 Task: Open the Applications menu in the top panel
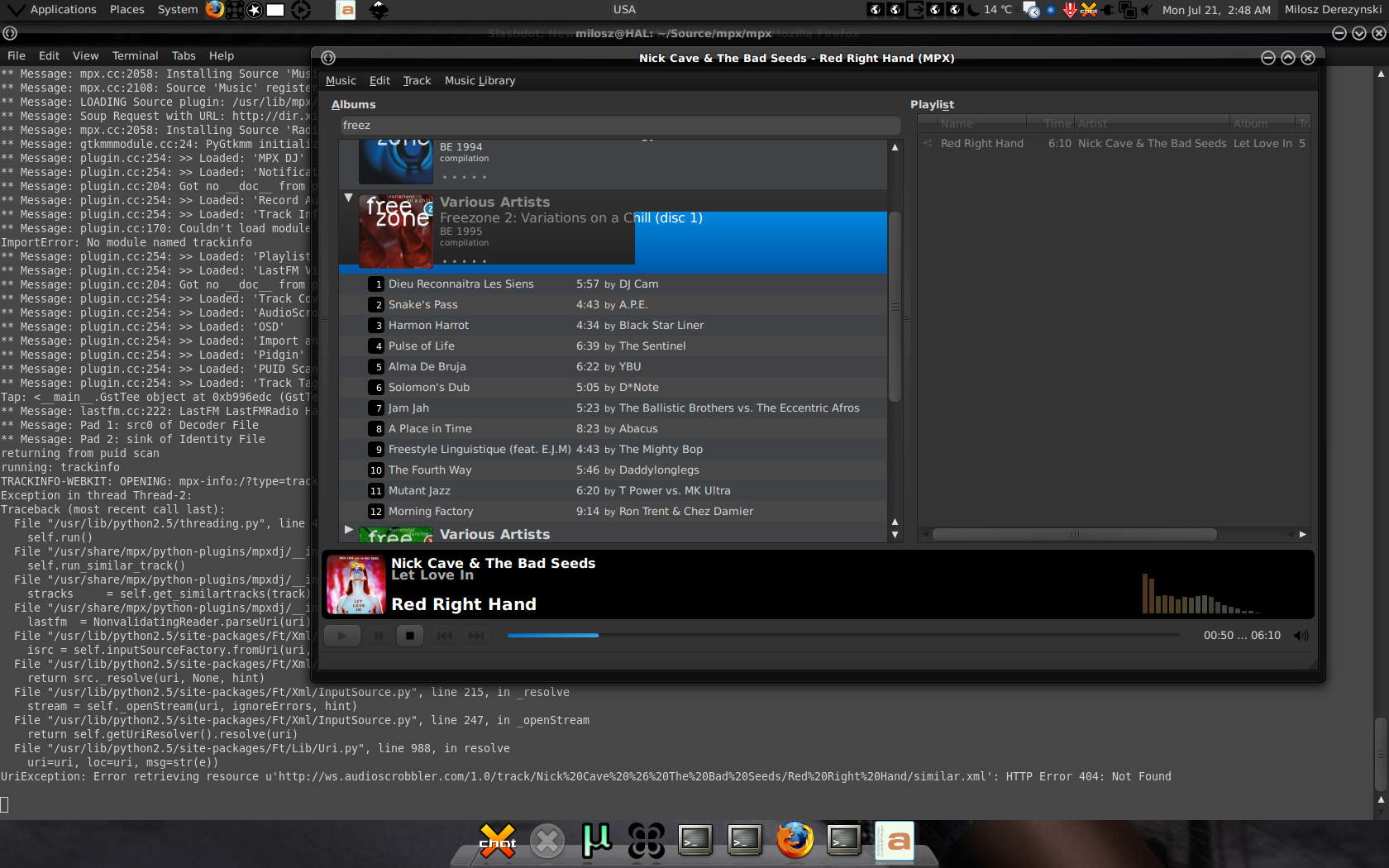pyautogui.click(x=63, y=10)
